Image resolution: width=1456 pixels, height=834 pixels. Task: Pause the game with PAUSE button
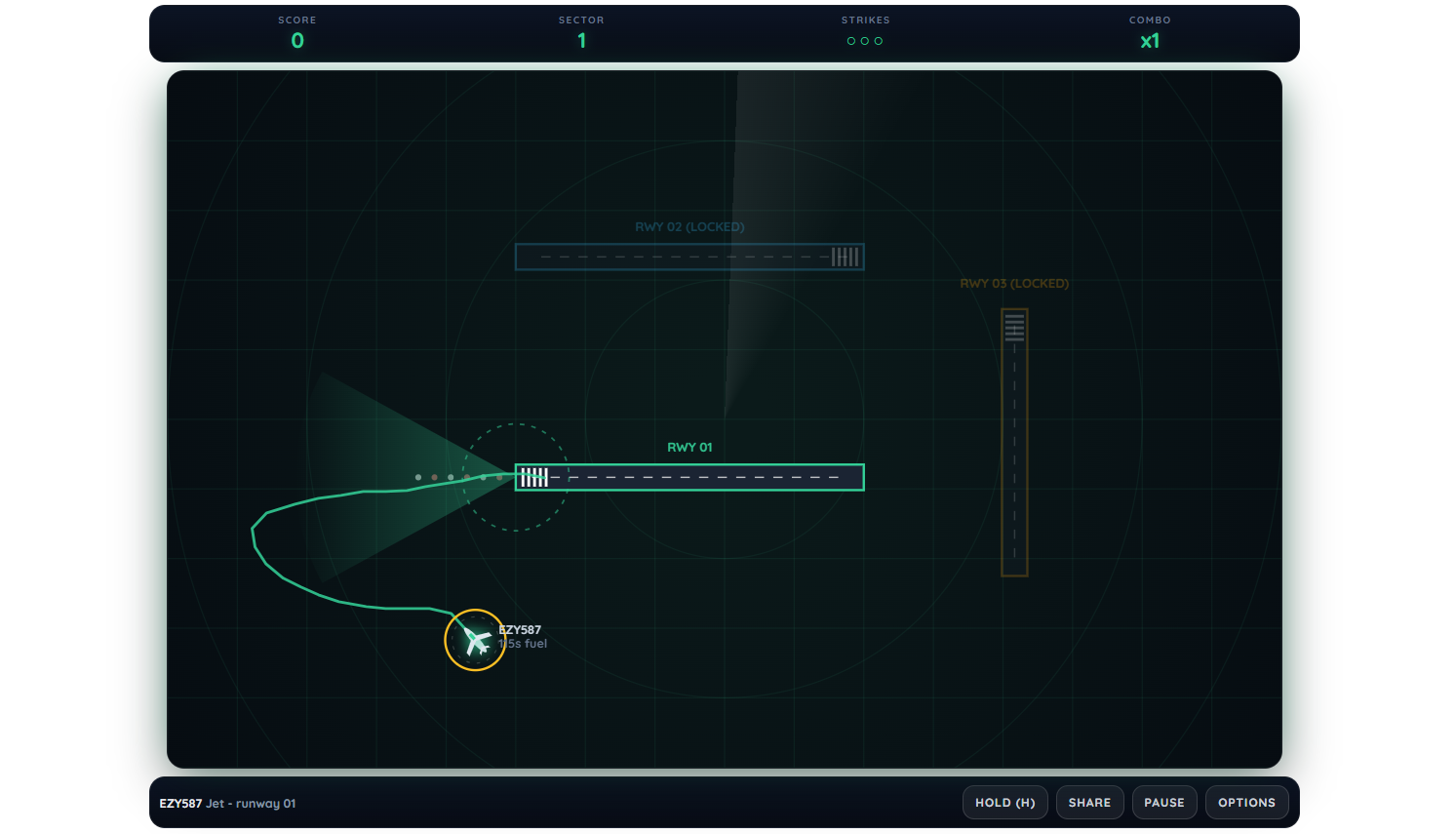(1164, 803)
